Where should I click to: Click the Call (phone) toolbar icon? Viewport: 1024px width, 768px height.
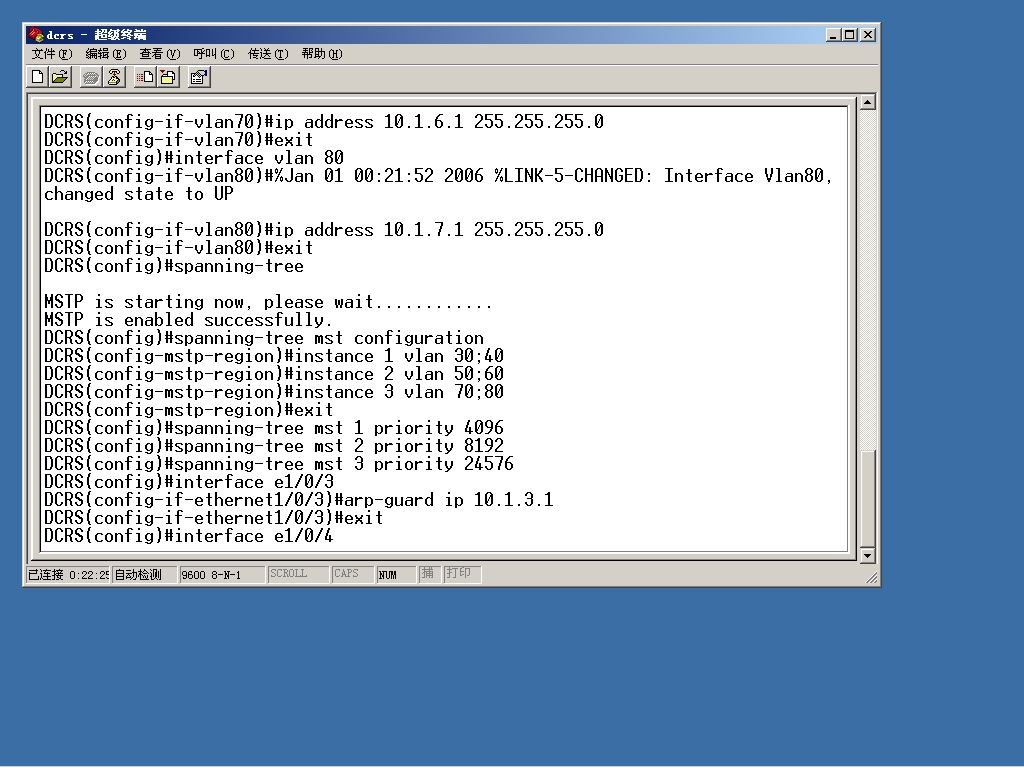pyautogui.click(x=91, y=77)
